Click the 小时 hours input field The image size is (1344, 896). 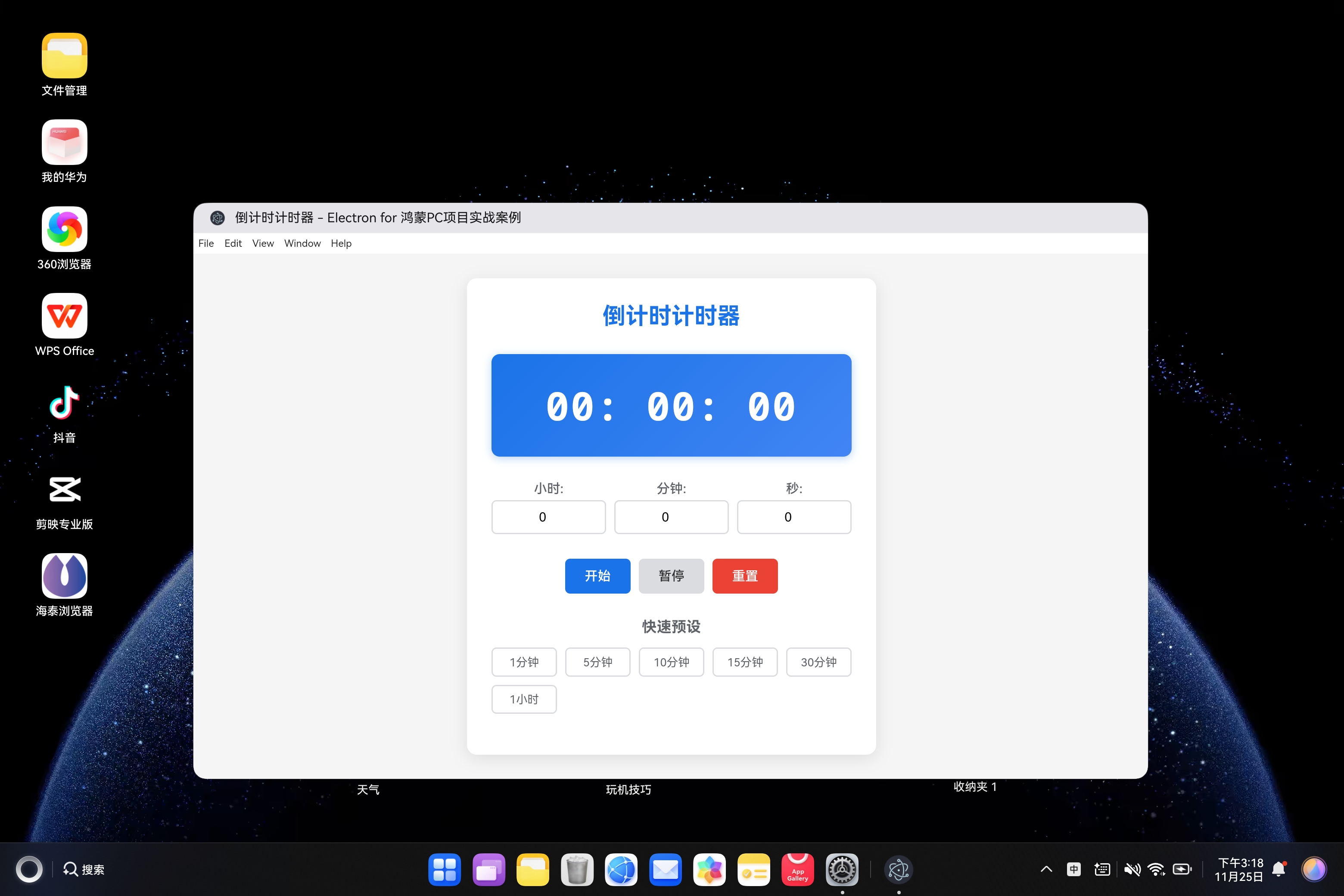(x=548, y=516)
